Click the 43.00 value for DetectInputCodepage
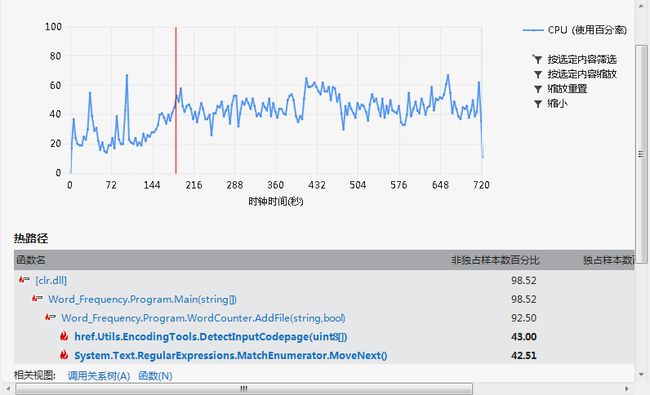The width and height of the screenshot is (650, 395). (x=524, y=337)
